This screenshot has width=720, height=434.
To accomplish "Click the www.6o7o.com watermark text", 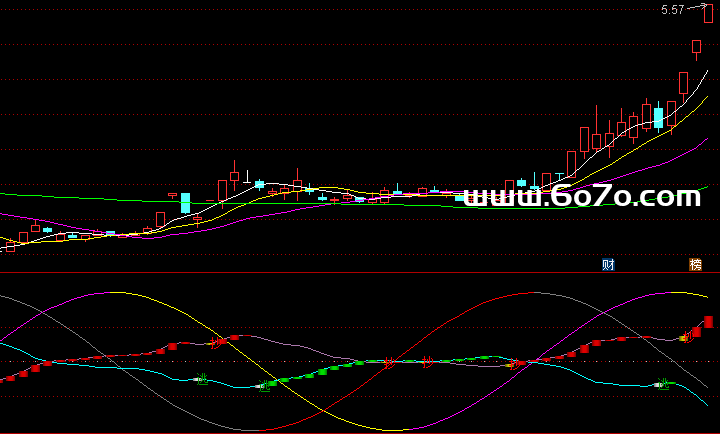I will click(x=583, y=197).
